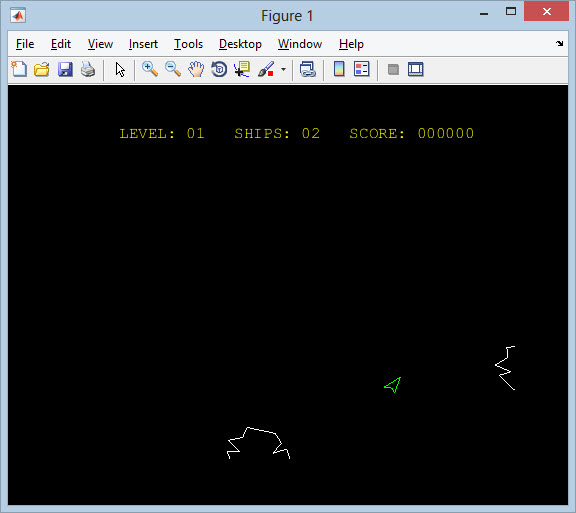Activate the Zoom In magnifier tool
The image size is (576, 513).
coord(150,69)
